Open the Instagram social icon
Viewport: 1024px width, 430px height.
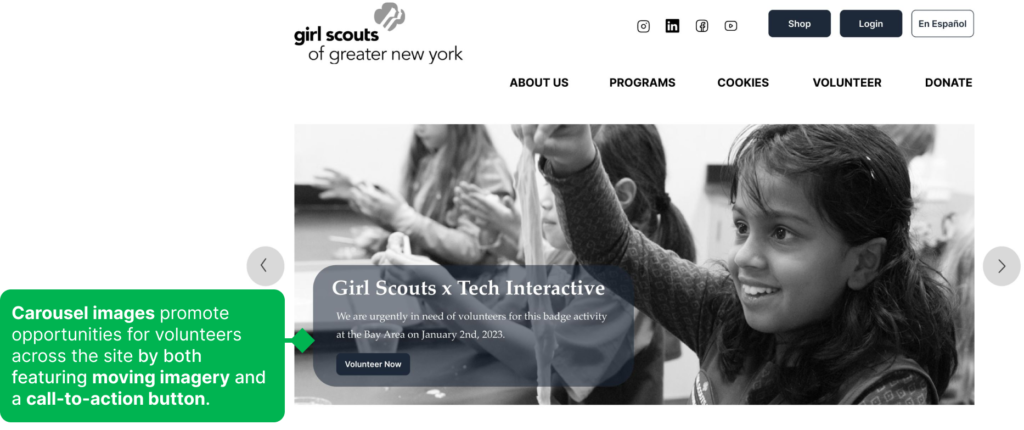[643, 26]
